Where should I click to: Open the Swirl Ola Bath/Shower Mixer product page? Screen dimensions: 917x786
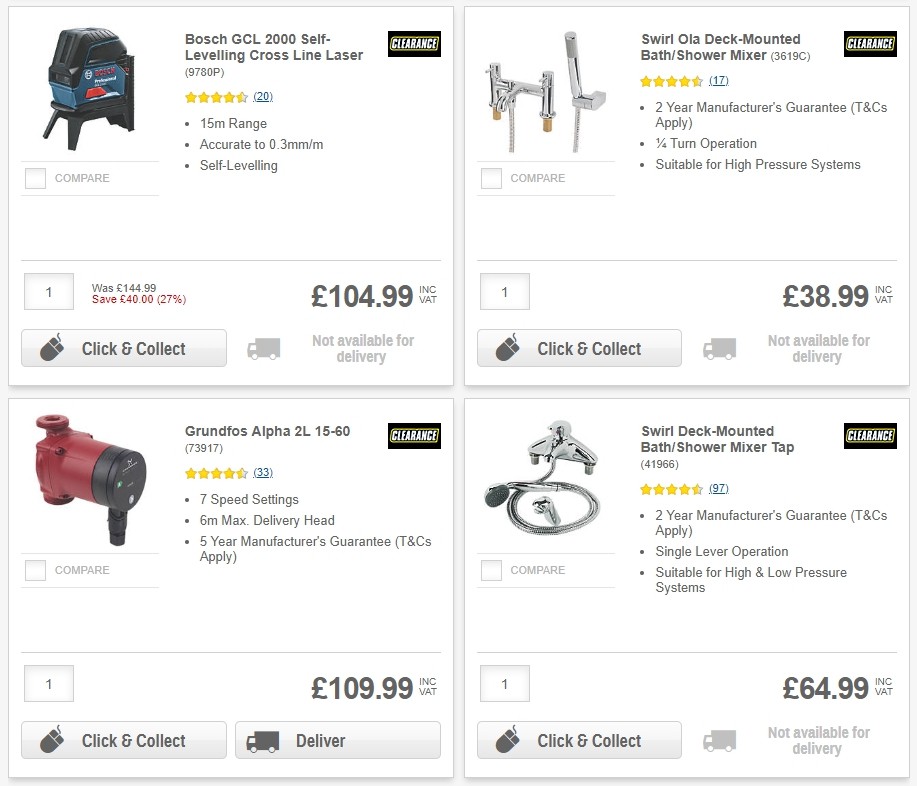click(719, 48)
